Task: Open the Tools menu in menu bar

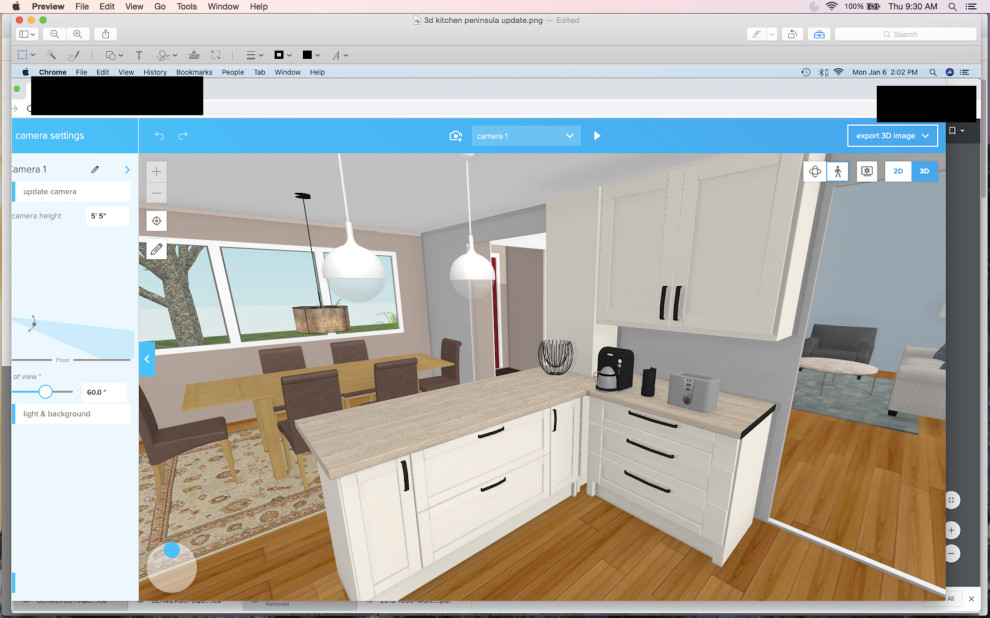Action: coord(186,6)
